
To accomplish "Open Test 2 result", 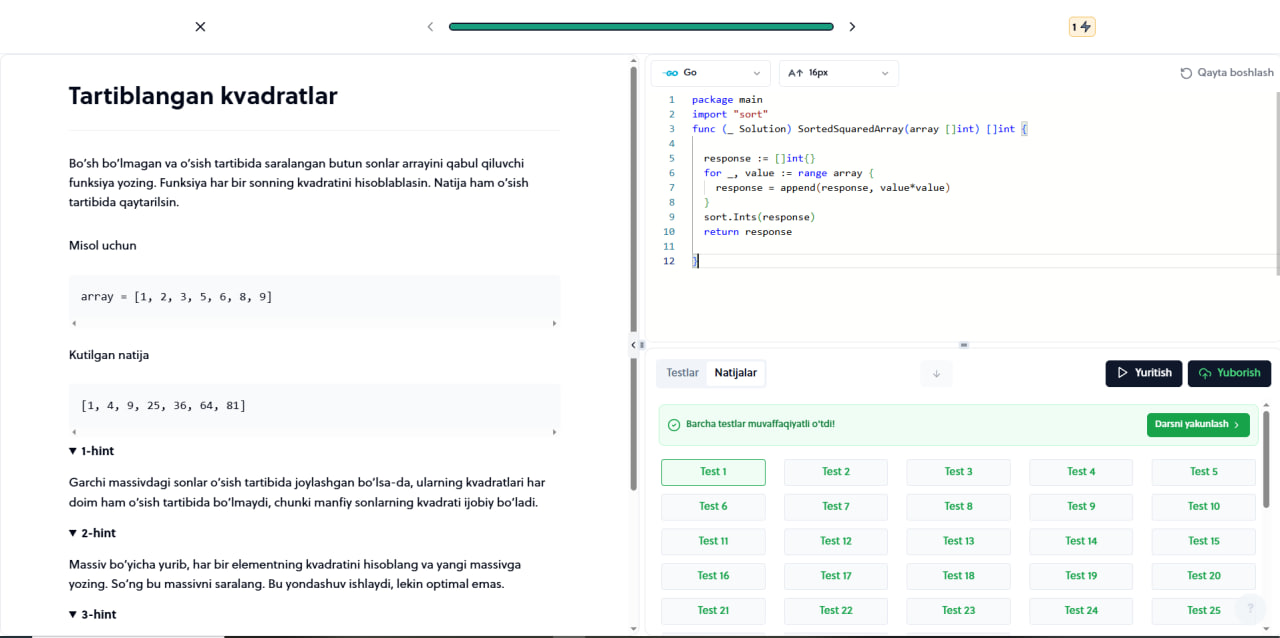I will [836, 472].
